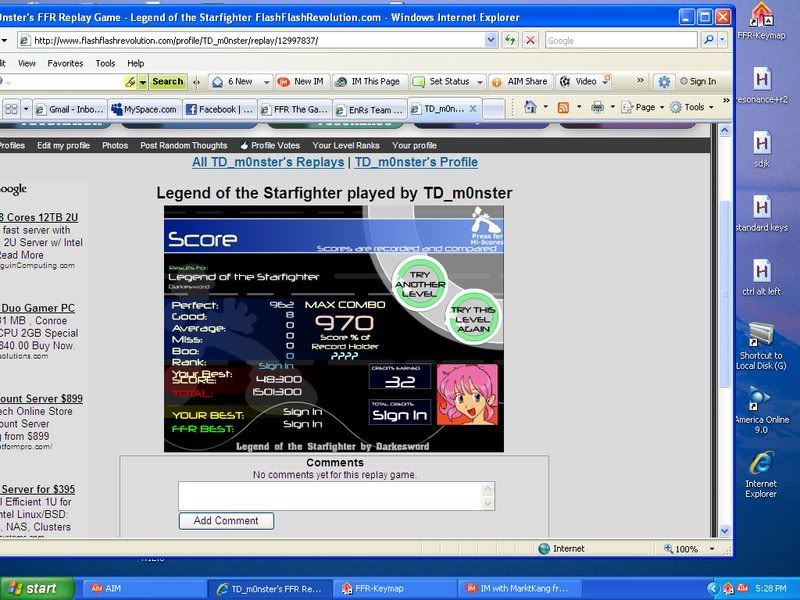Click the Quick Tabs grid icon
The image size is (800, 600).
(11, 109)
